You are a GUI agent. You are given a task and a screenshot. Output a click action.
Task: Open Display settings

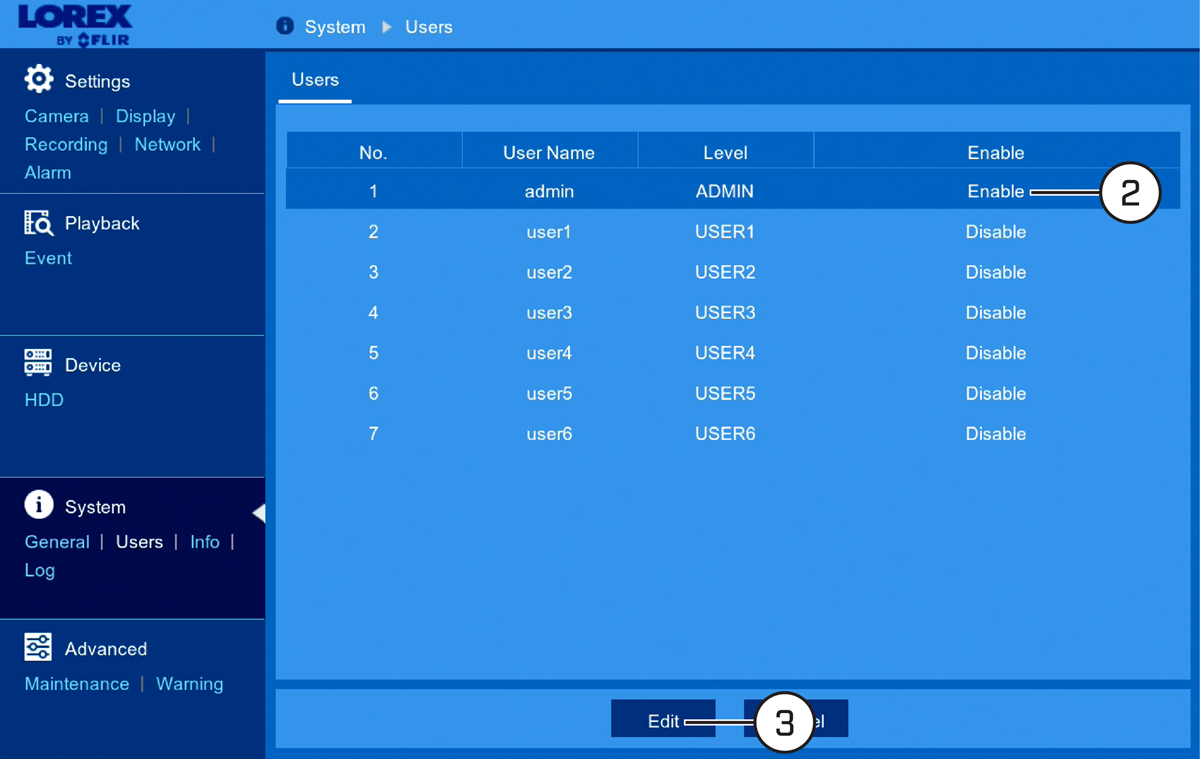[x=146, y=116]
